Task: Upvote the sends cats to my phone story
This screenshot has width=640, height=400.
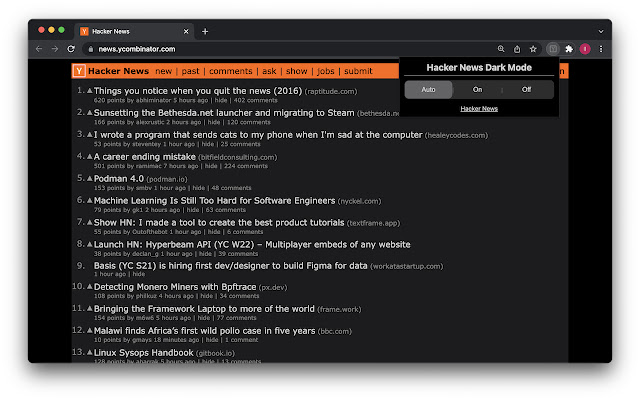Action: (x=89, y=135)
